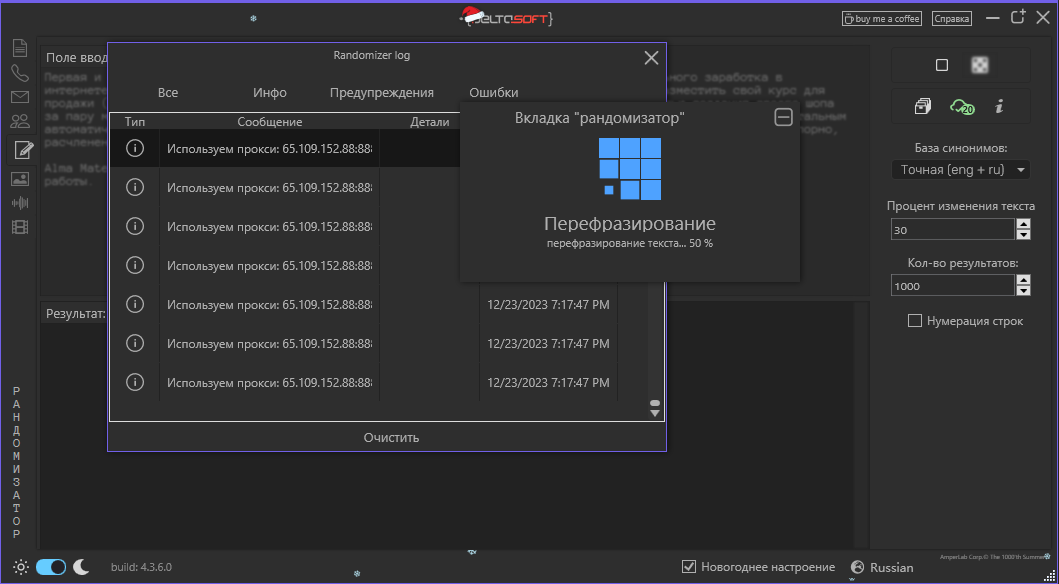The image size is (1059, 584).
Task: Collapse the Вкладка рандомизатор progress popup
Action: pyautogui.click(x=784, y=118)
